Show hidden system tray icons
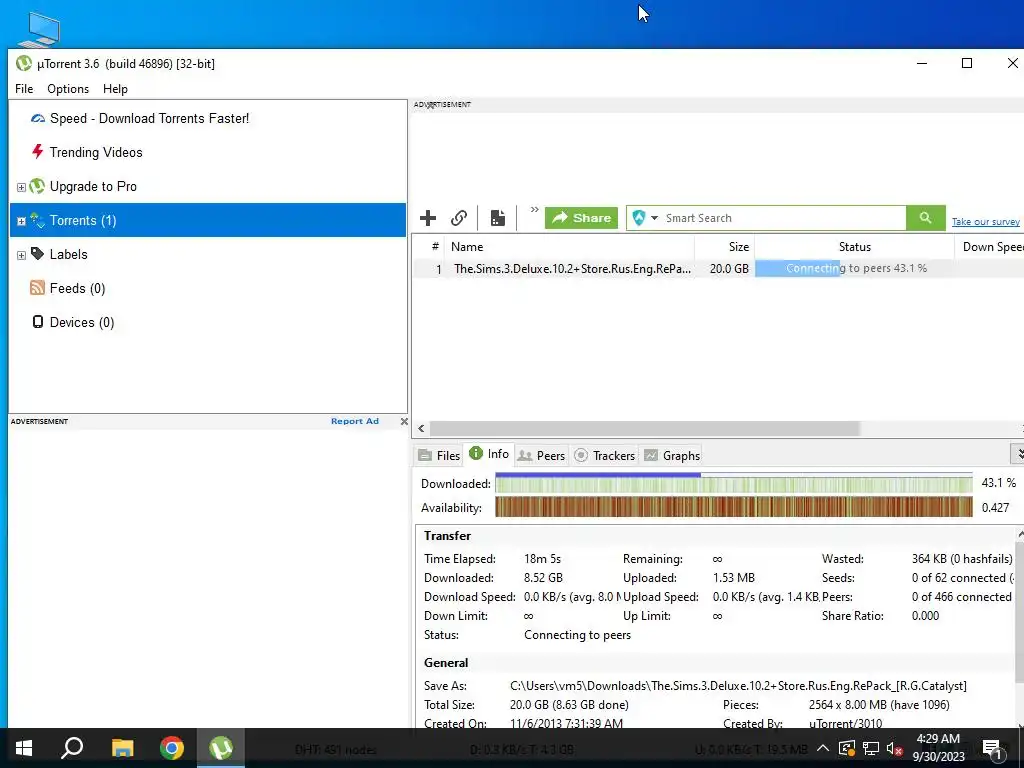This screenshot has width=1024, height=768. tap(823, 748)
